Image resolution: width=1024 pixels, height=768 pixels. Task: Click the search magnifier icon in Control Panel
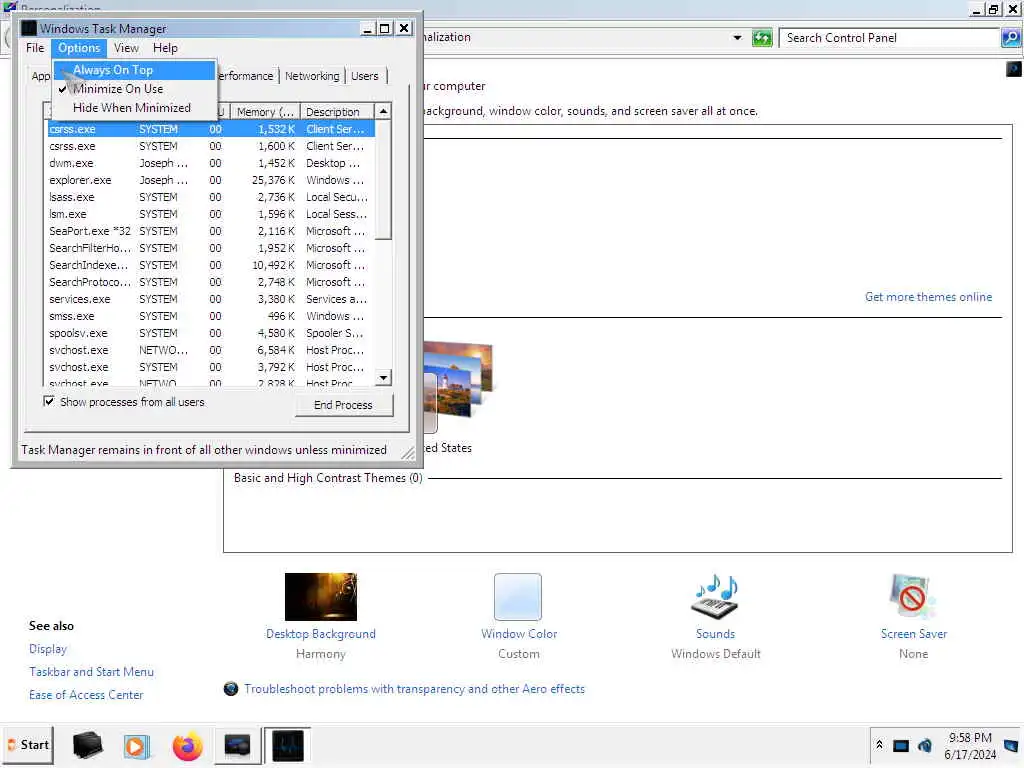click(x=1011, y=38)
